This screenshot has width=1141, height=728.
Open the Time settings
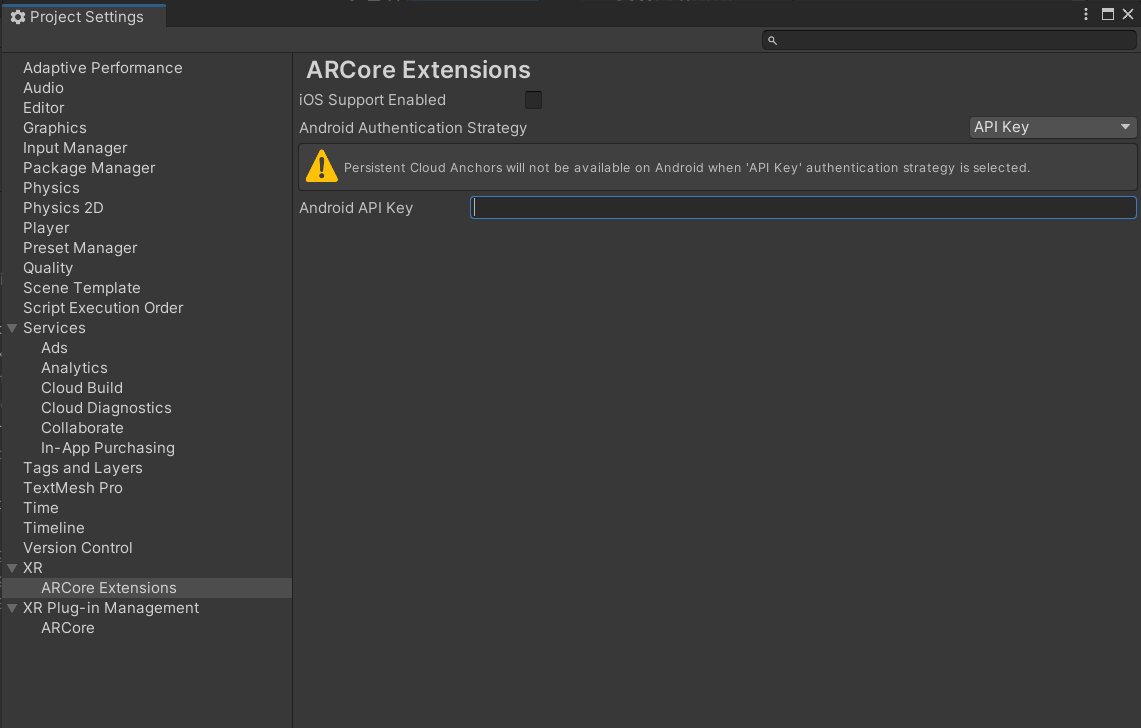[x=41, y=508]
